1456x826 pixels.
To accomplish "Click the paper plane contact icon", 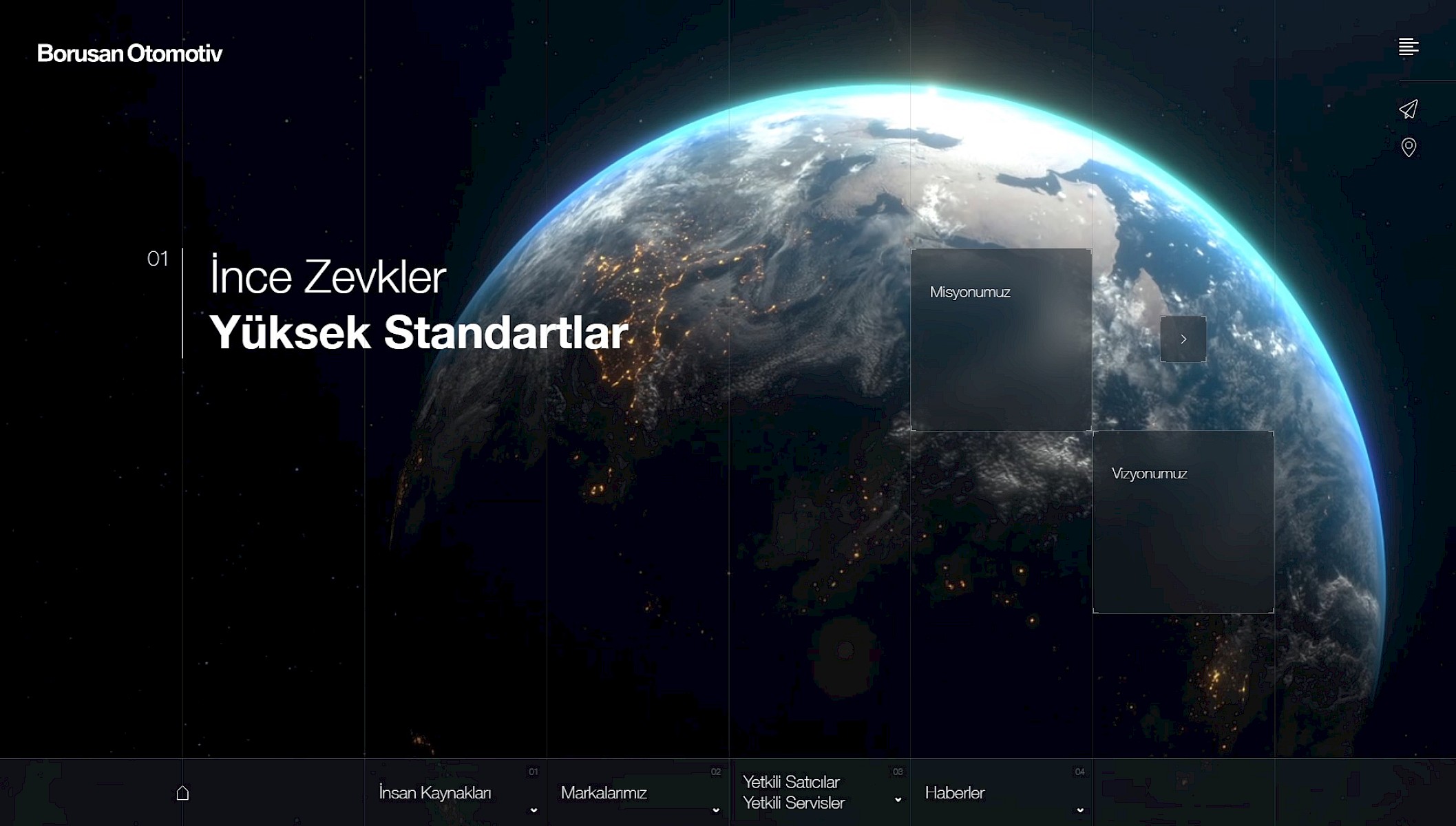I will click(1408, 109).
